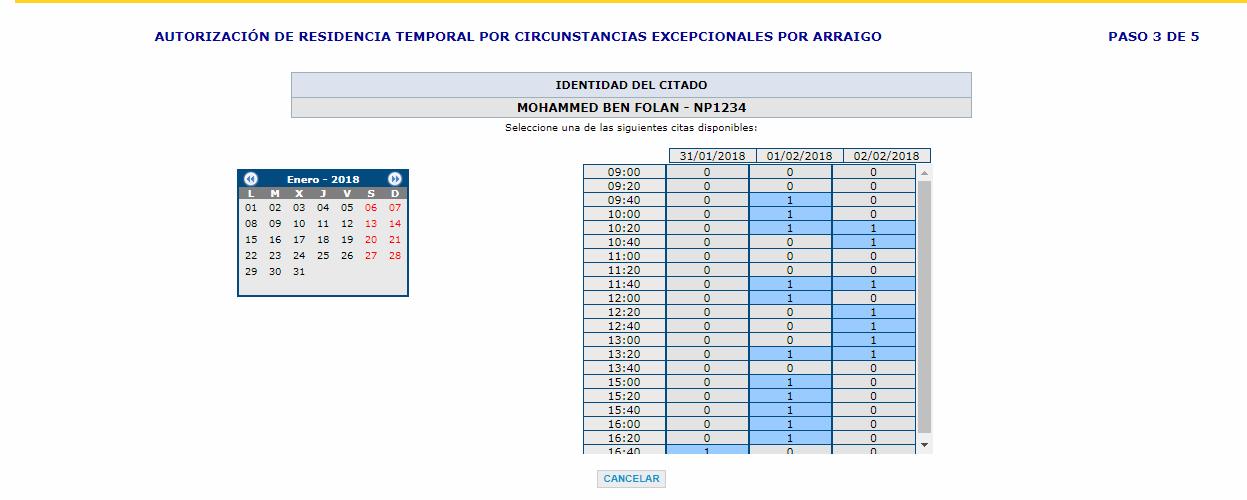The width and height of the screenshot is (1247, 500).
Task: Choose the 15:00 slot on 01/02/2018
Action: tap(790, 382)
